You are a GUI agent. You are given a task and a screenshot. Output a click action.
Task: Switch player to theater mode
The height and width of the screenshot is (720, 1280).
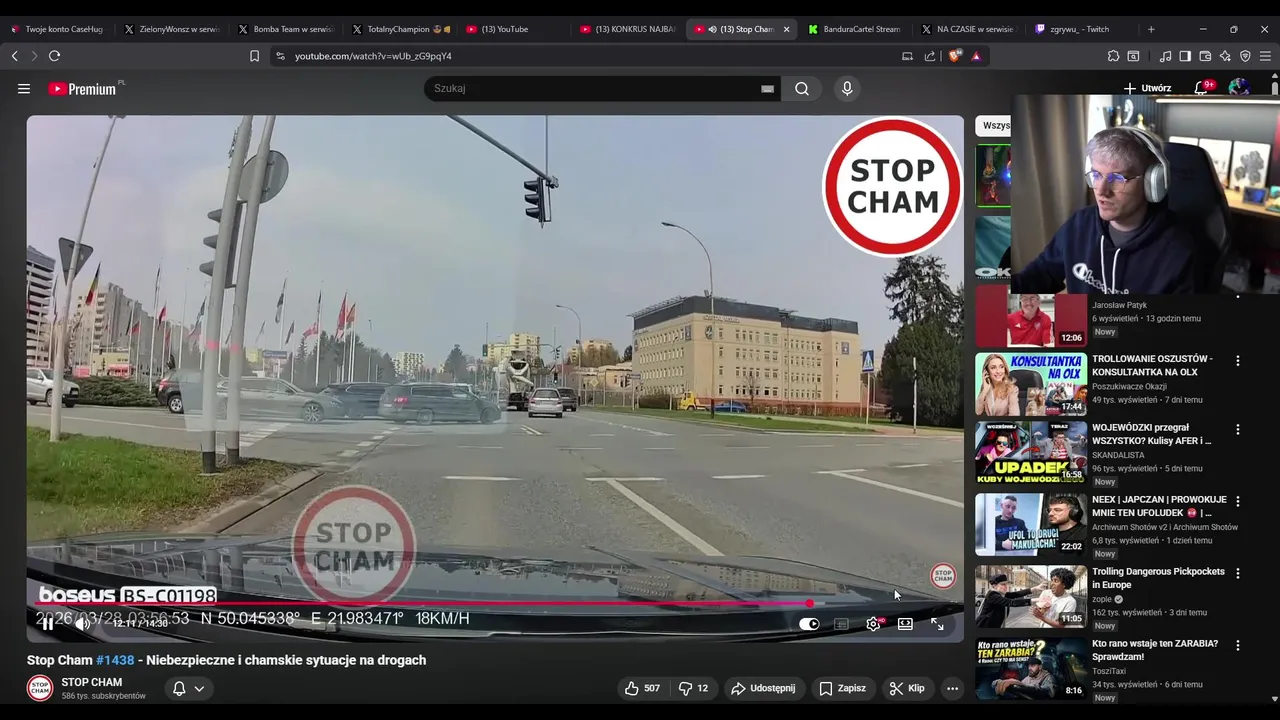click(x=905, y=624)
